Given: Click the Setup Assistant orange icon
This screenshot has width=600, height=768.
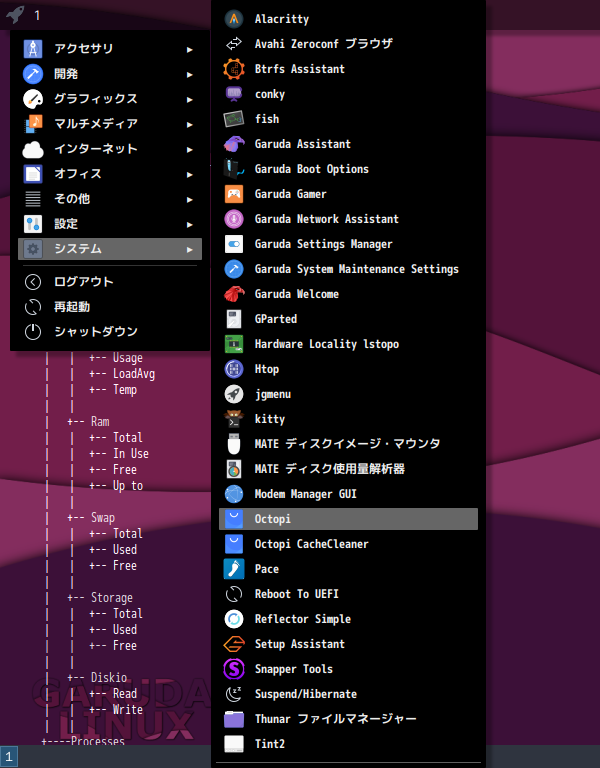Looking at the screenshot, I should click(234, 644).
